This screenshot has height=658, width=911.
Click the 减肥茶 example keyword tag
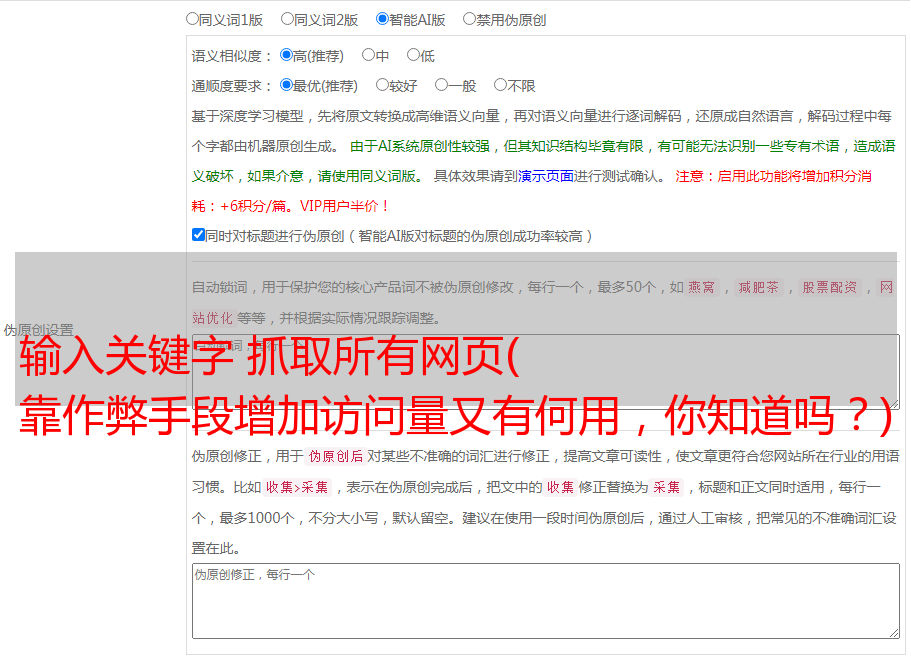[x=758, y=287]
